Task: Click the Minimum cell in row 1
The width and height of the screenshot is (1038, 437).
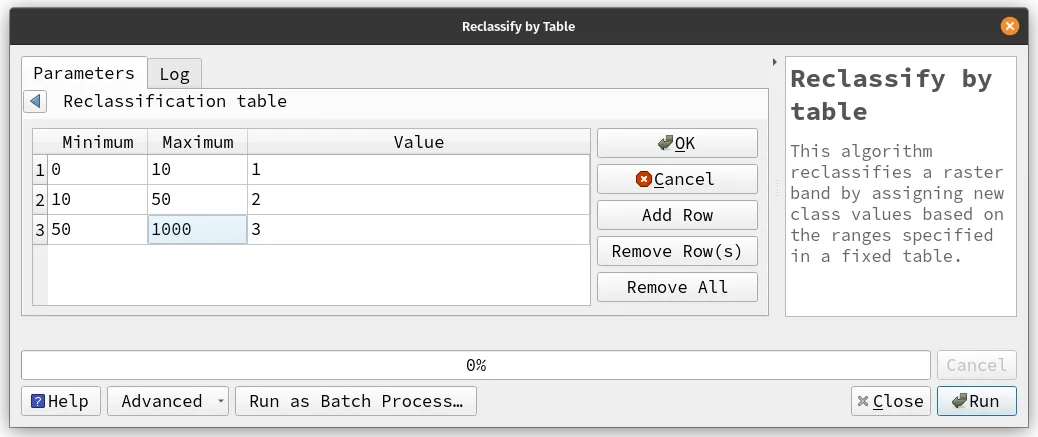Action: point(97,170)
